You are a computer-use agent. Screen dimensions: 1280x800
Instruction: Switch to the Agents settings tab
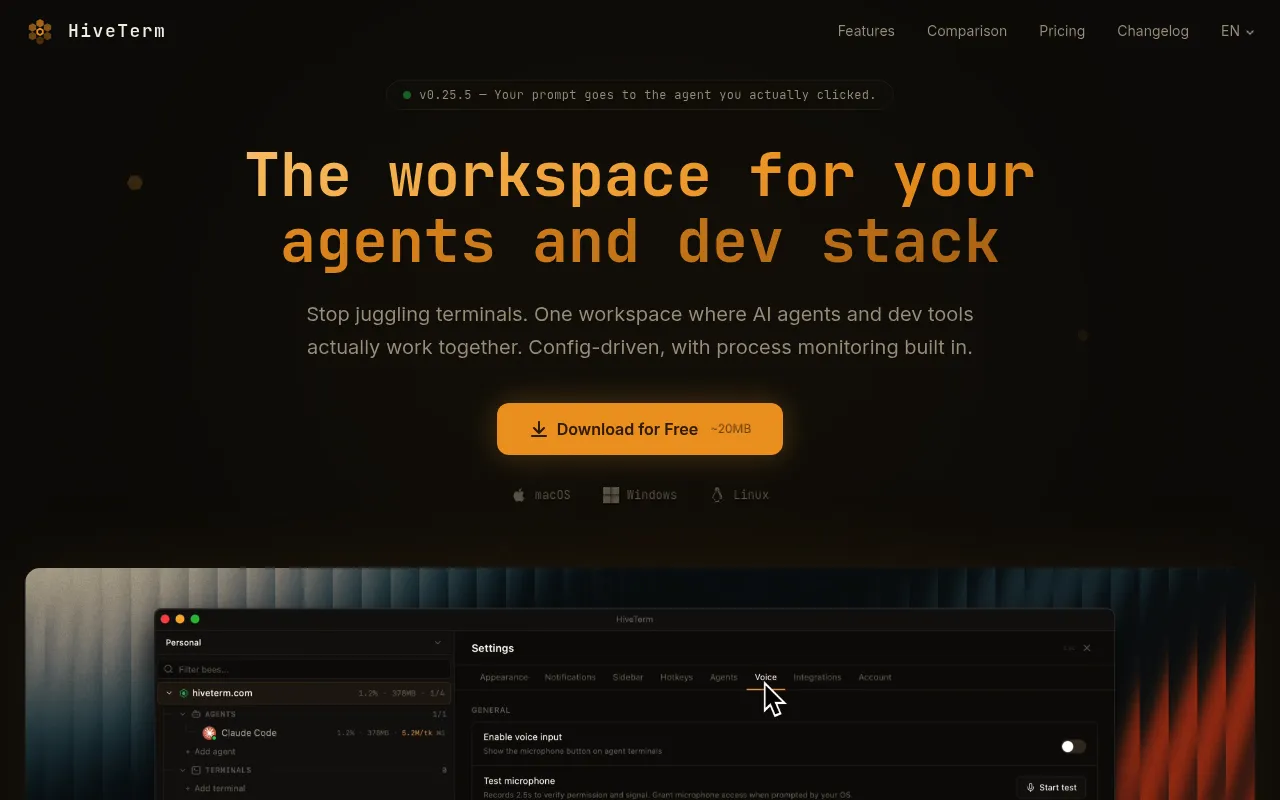[x=723, y=677]
